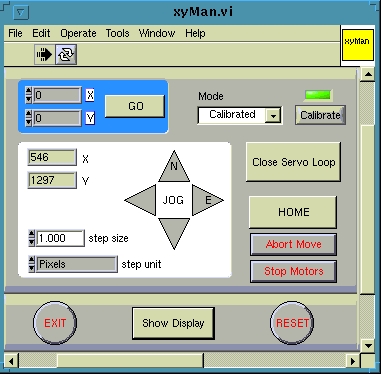Open the Mode dropdown arrow

point(273,116)
